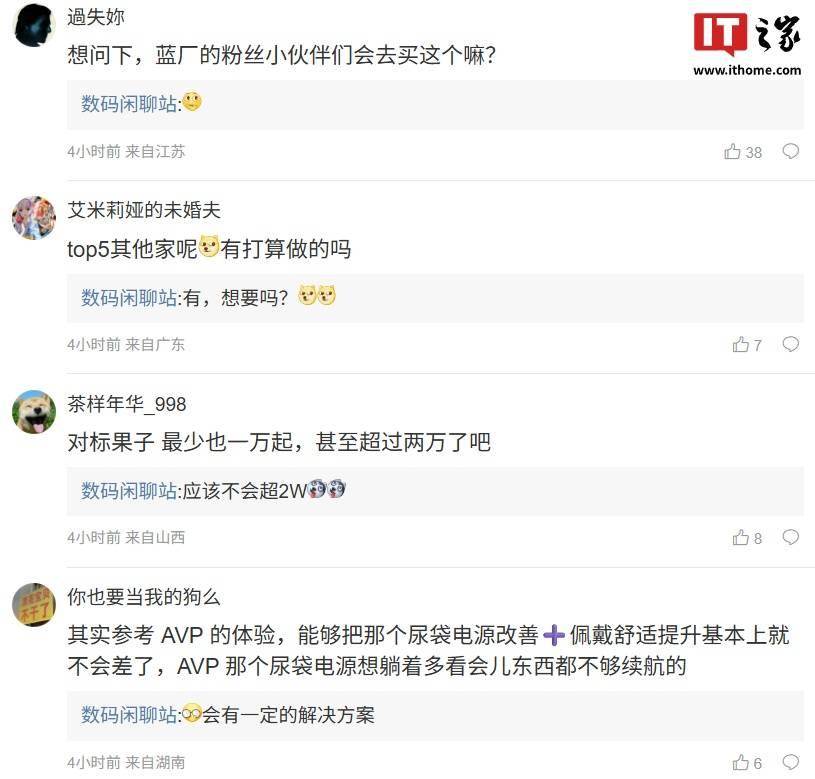Screen dimensions: 815x779
Task: Open the profile avatar of 過失妳
Action: [34, 25]
